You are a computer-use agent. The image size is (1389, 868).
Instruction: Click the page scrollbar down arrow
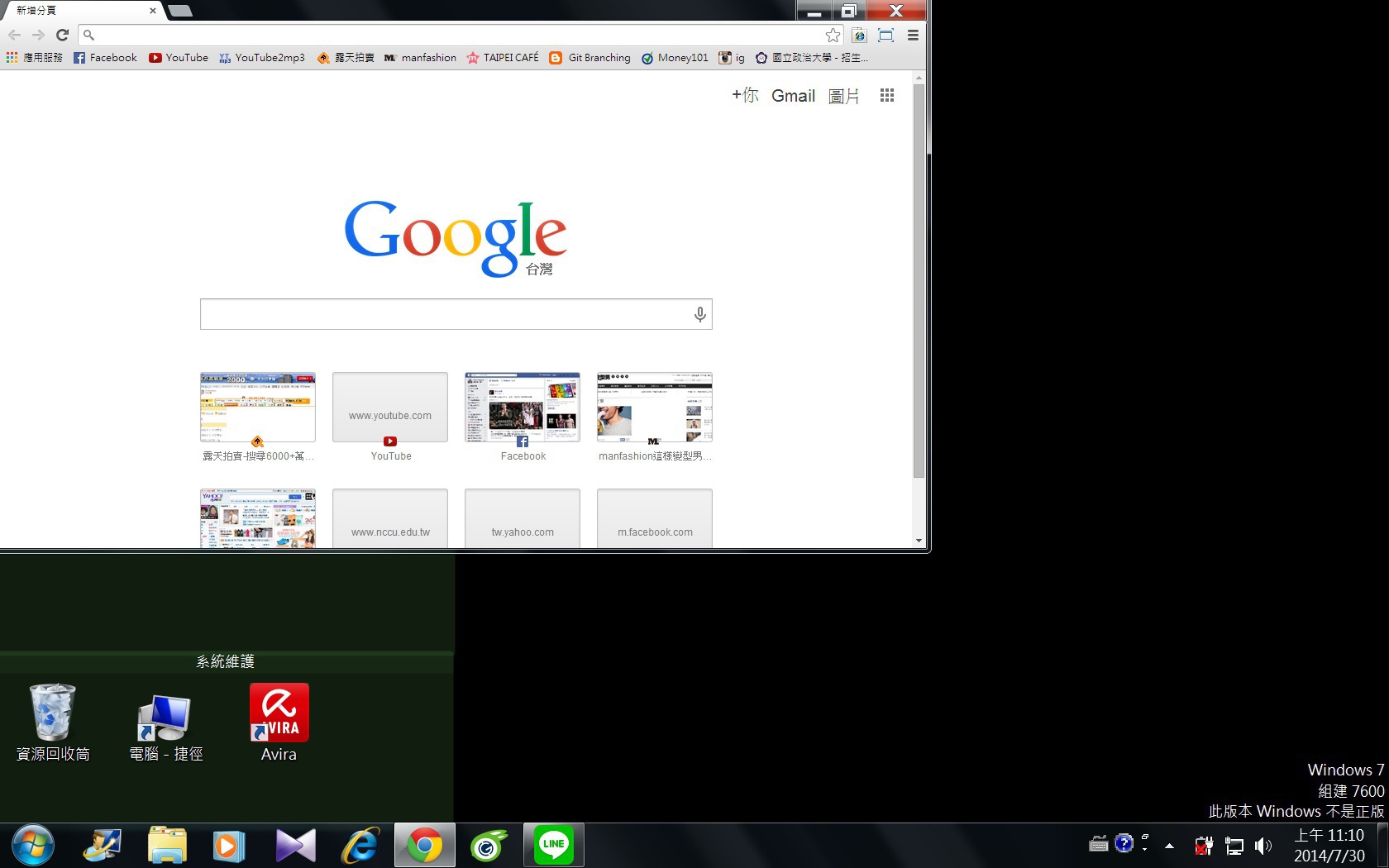(919, 541)
